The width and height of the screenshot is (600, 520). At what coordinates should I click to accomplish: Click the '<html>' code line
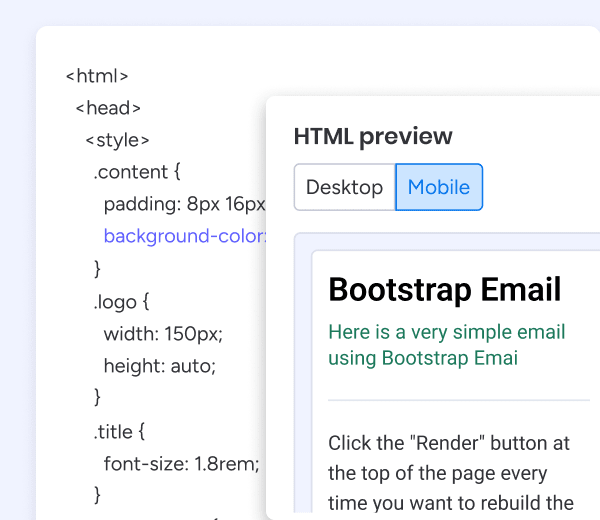(x=97, y=76)
